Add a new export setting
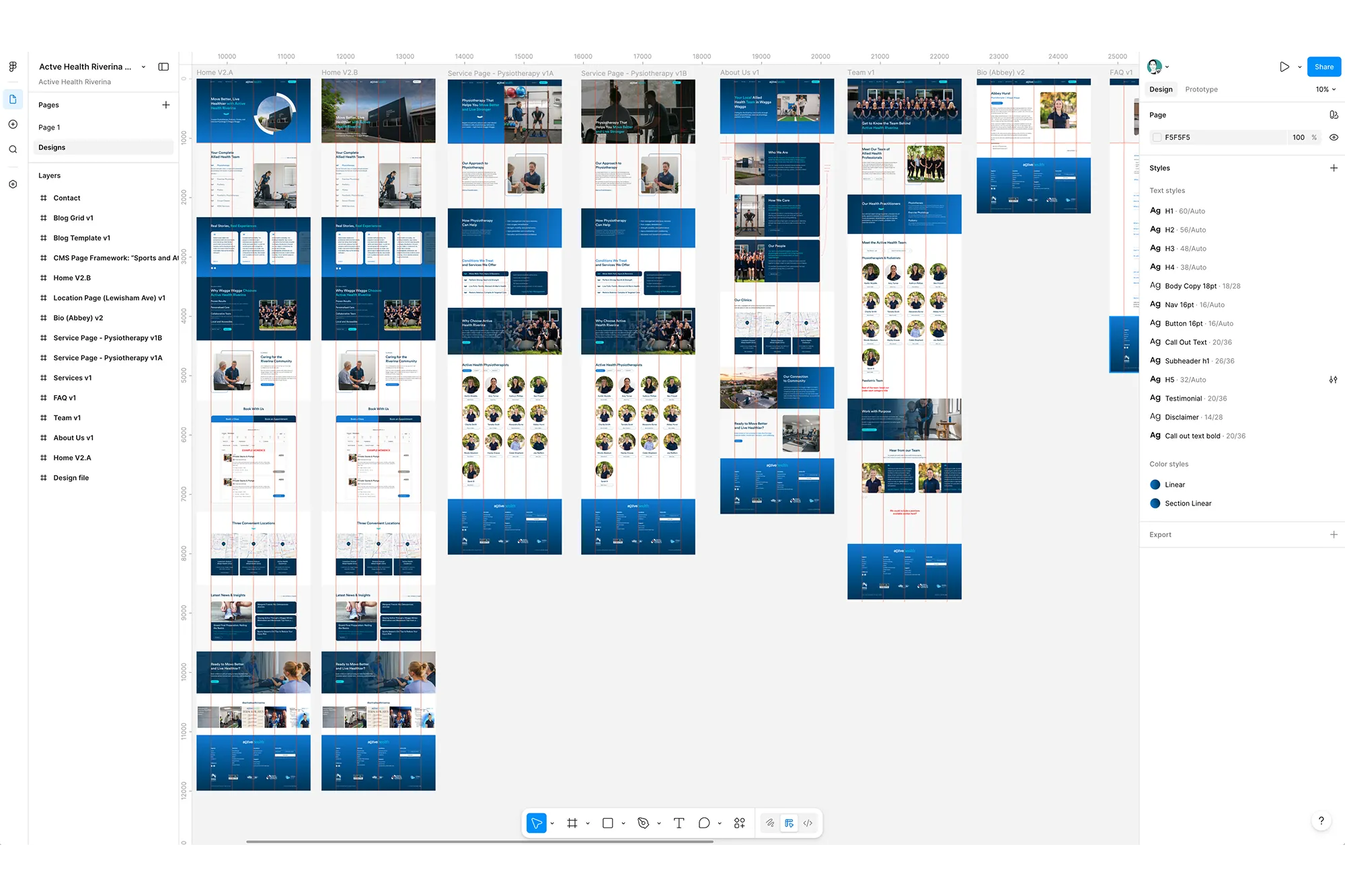The height and width of the screenshot is (896, 1345). tap(1333, 534)
